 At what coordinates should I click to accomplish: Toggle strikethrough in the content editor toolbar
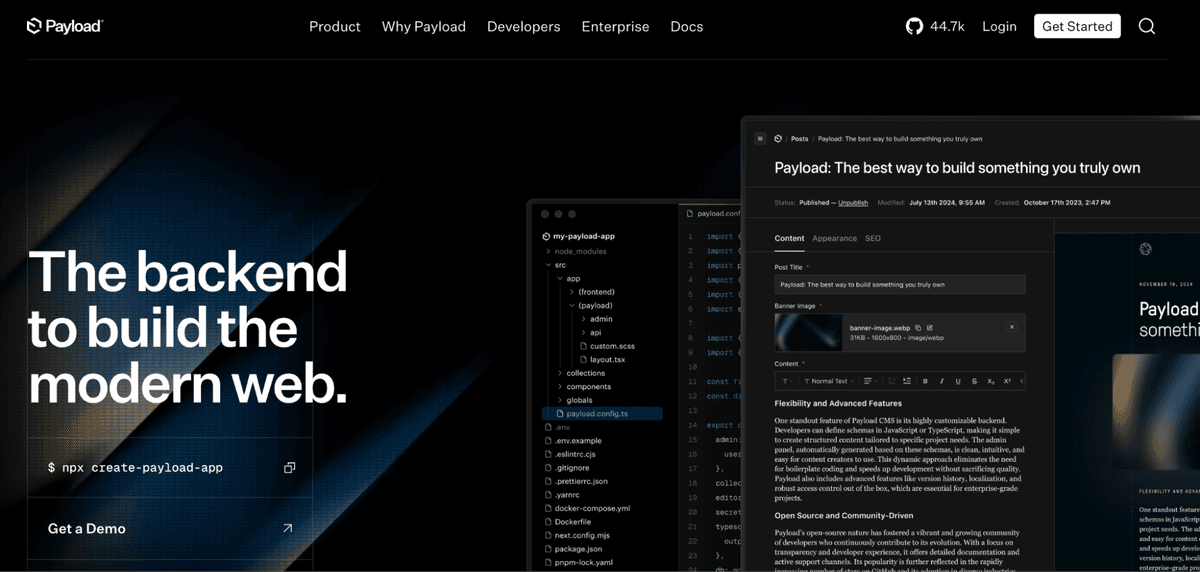coord(974,381)
